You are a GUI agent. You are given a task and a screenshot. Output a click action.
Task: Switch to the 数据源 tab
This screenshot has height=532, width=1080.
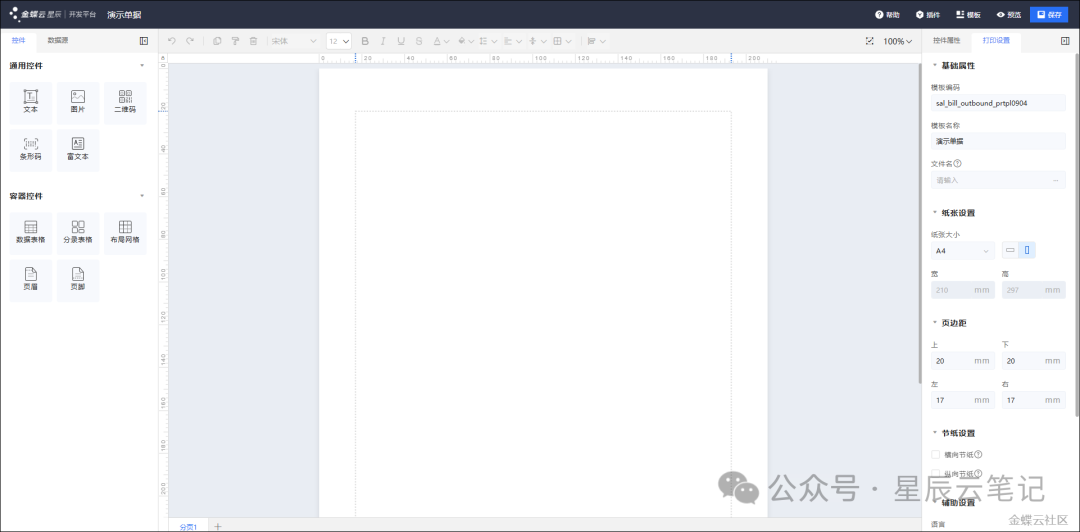[58, 40]
